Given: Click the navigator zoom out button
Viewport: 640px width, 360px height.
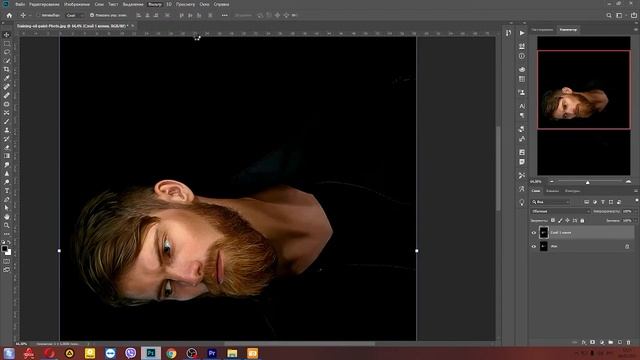Looking at the screenshot, I should [x=552, y=182].
